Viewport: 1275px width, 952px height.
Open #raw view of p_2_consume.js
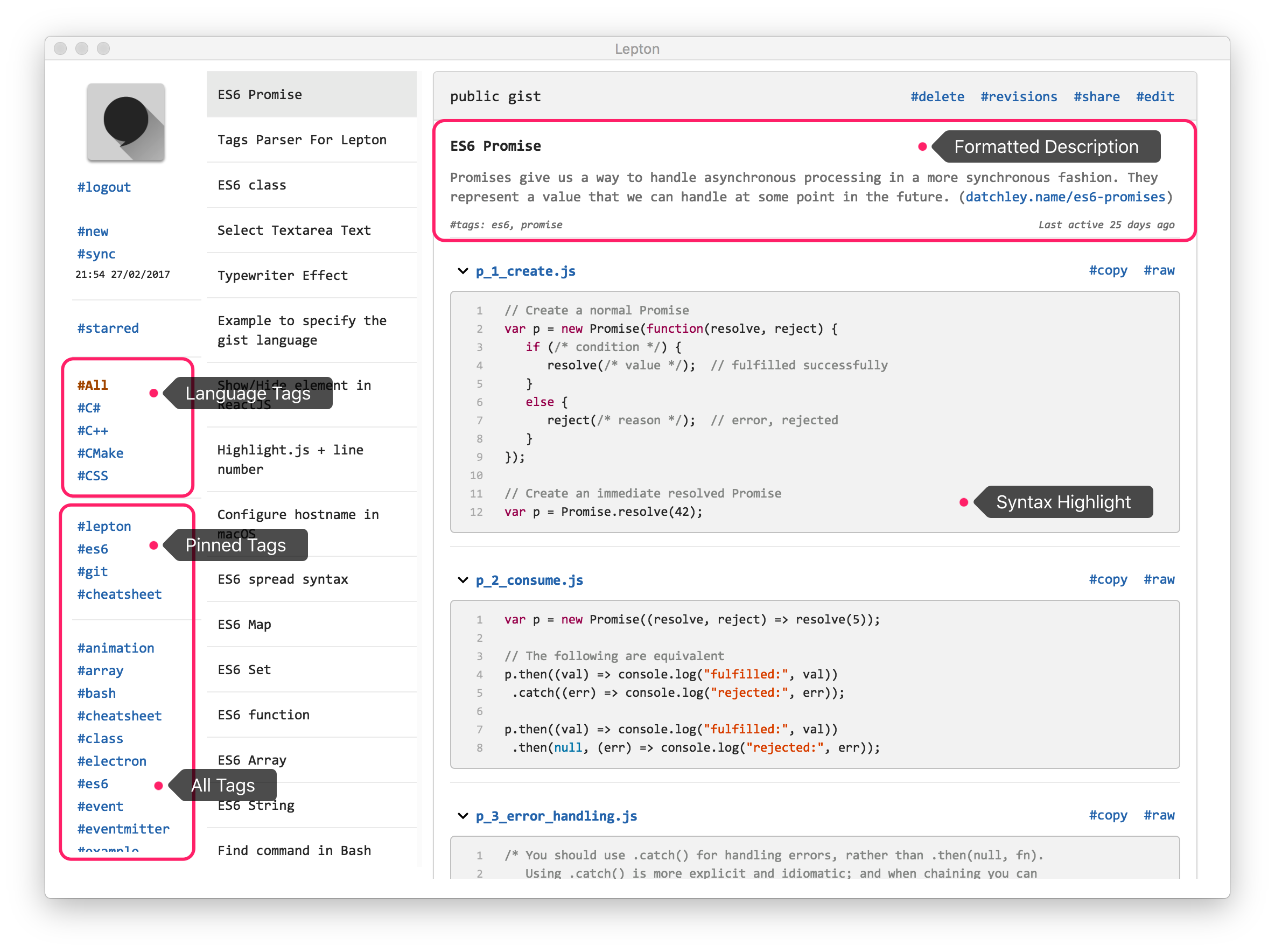[x=1159, y=579]
